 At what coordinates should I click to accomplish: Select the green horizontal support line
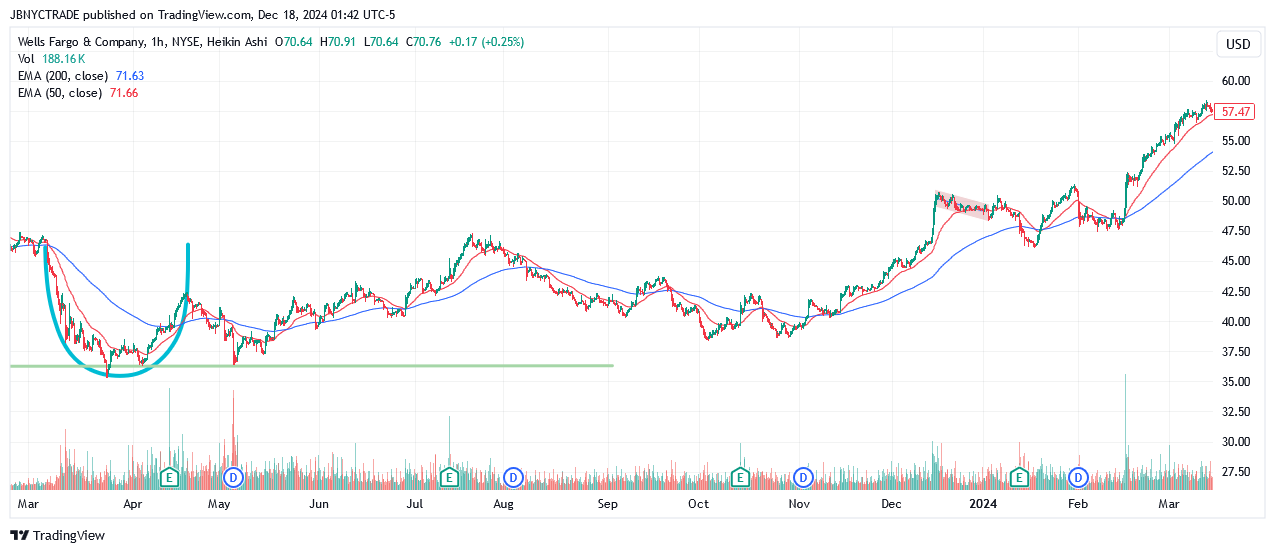[400, 366]
